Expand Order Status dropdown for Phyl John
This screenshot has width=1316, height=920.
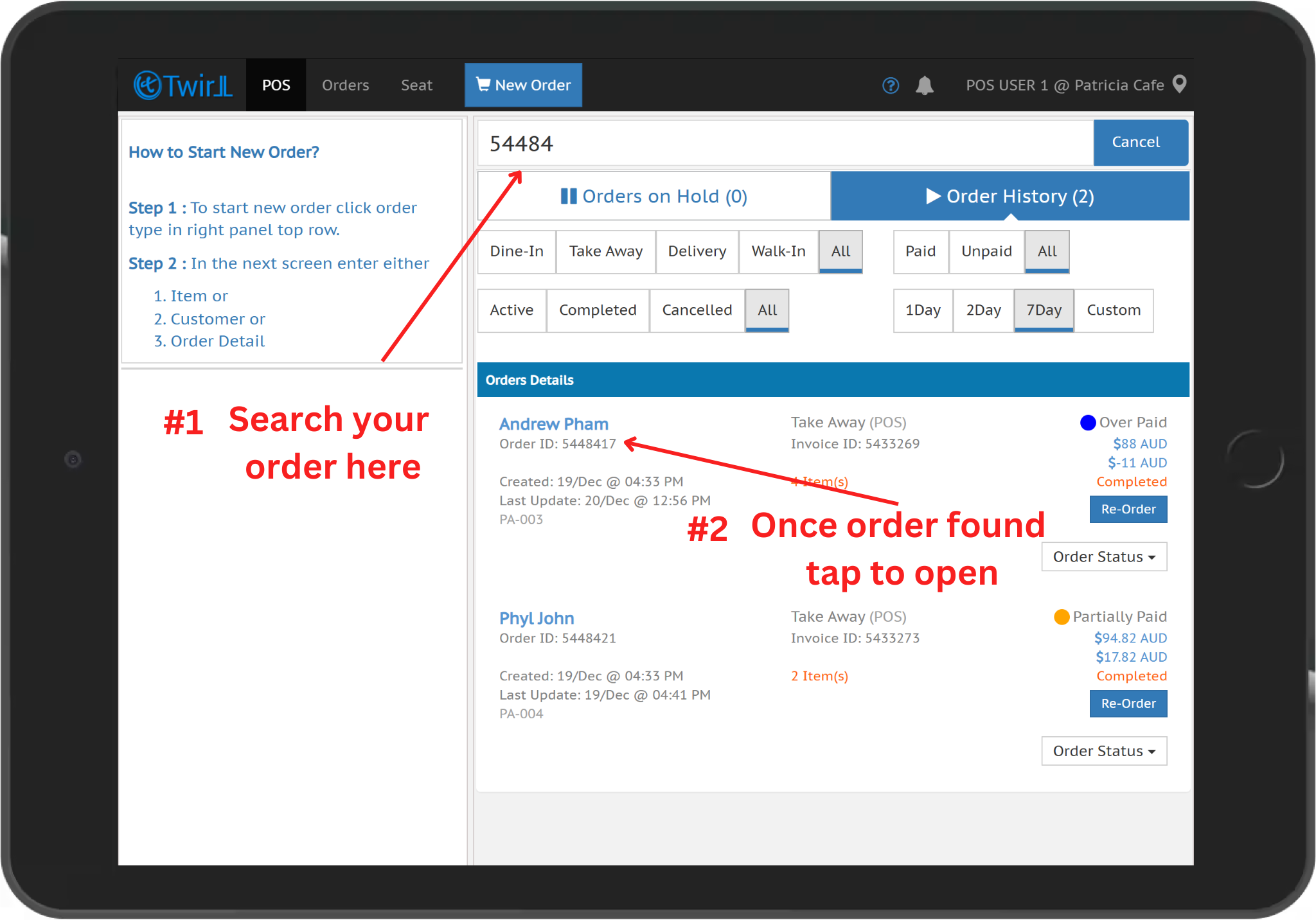pyautogui.click(x=1103, y=751)
